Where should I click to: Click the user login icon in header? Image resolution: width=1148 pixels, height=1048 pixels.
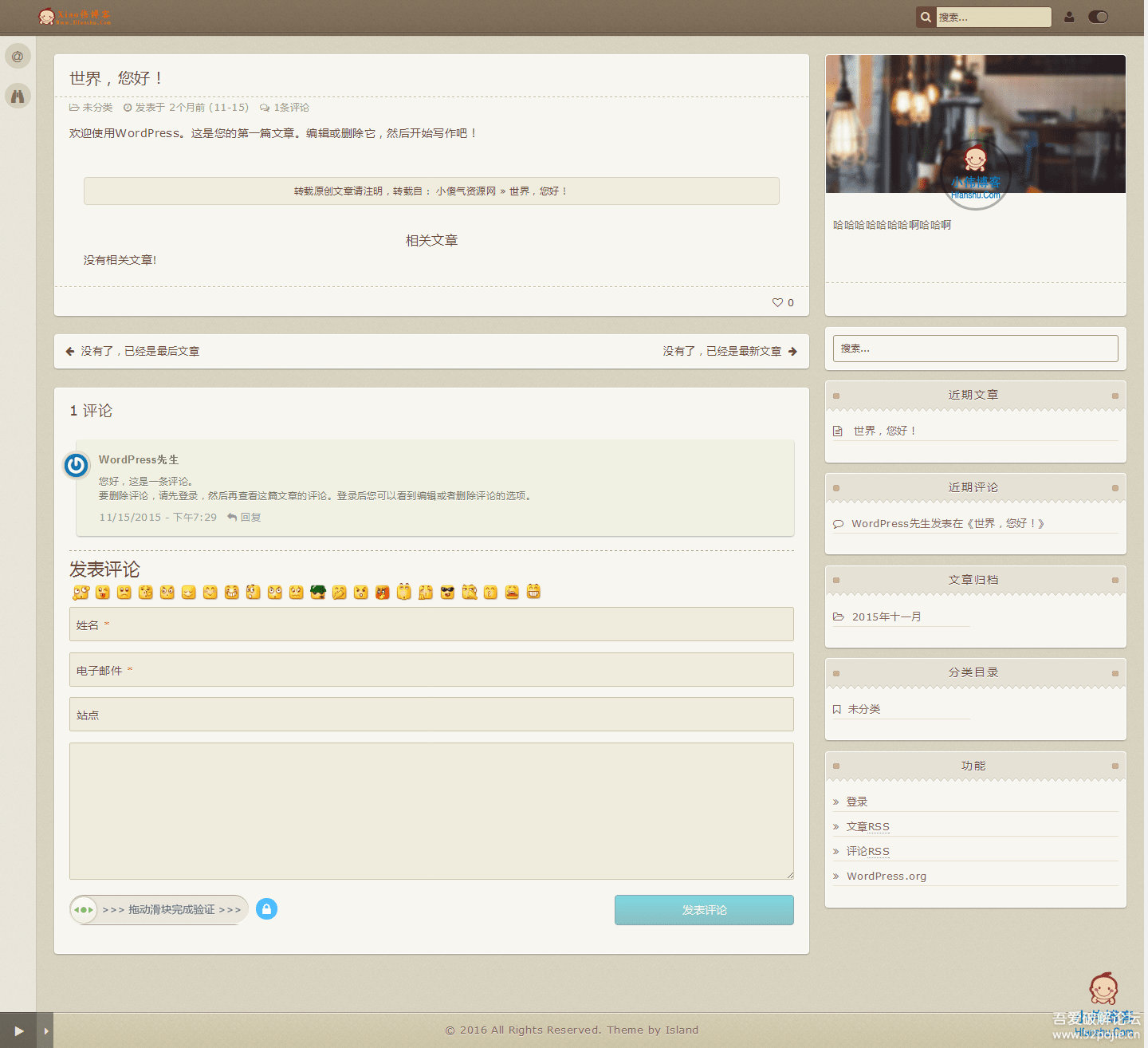click(1069, 17)
